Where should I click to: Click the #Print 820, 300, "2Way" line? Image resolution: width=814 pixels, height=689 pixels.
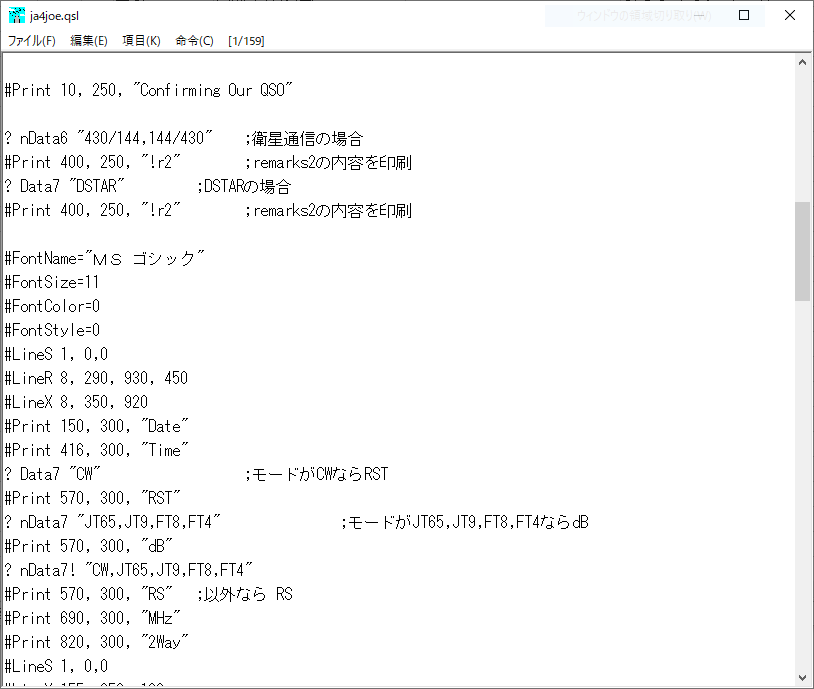coord(96,642)
